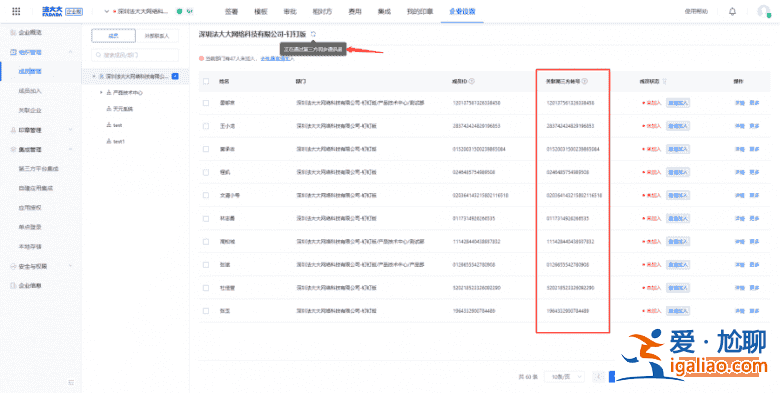This screenshot has height=393, width=780.
Task: Collapse the 集成管理 sidebar section
Action: click(70, 149)
